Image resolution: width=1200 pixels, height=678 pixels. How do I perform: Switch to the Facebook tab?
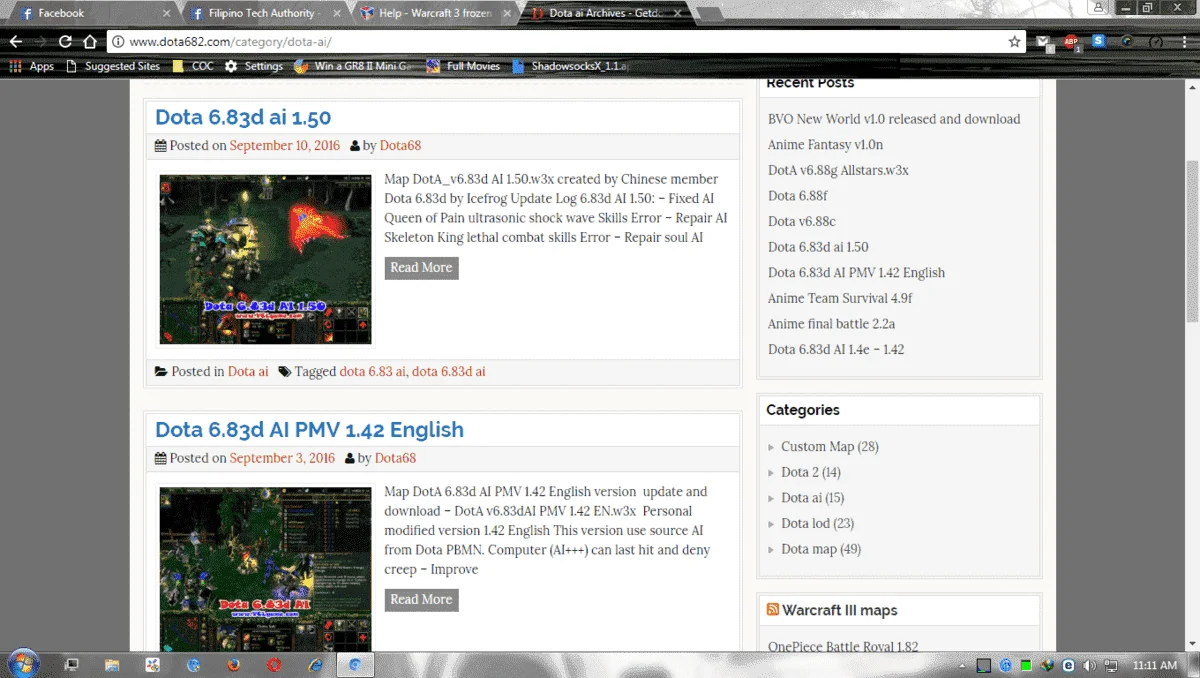[90, 13]
